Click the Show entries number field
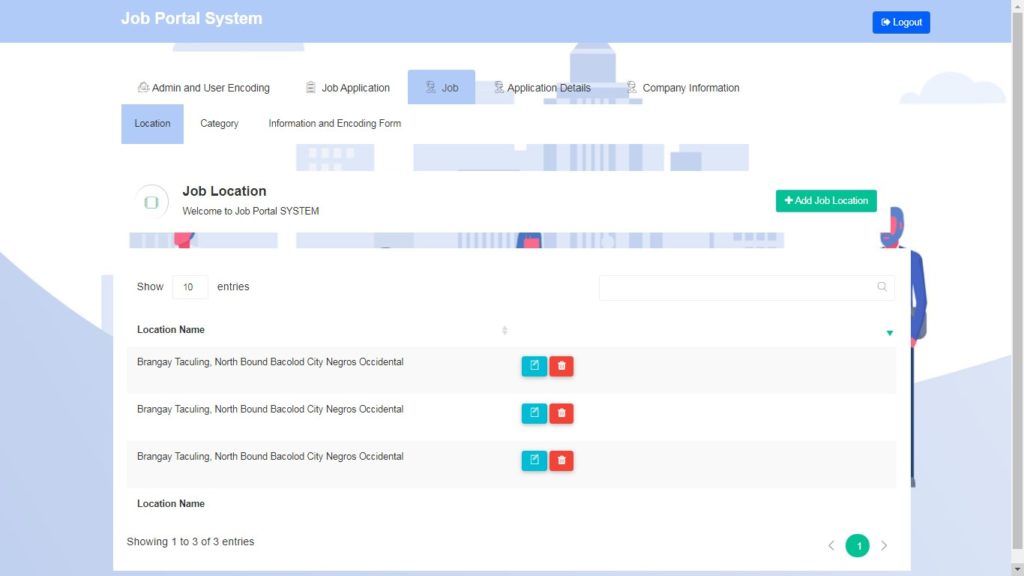This screenshot has width=1024, height=576. click(189, 287)
